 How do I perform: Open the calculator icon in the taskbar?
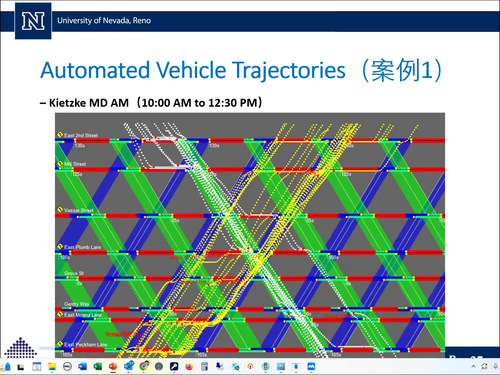click(204, 366)
